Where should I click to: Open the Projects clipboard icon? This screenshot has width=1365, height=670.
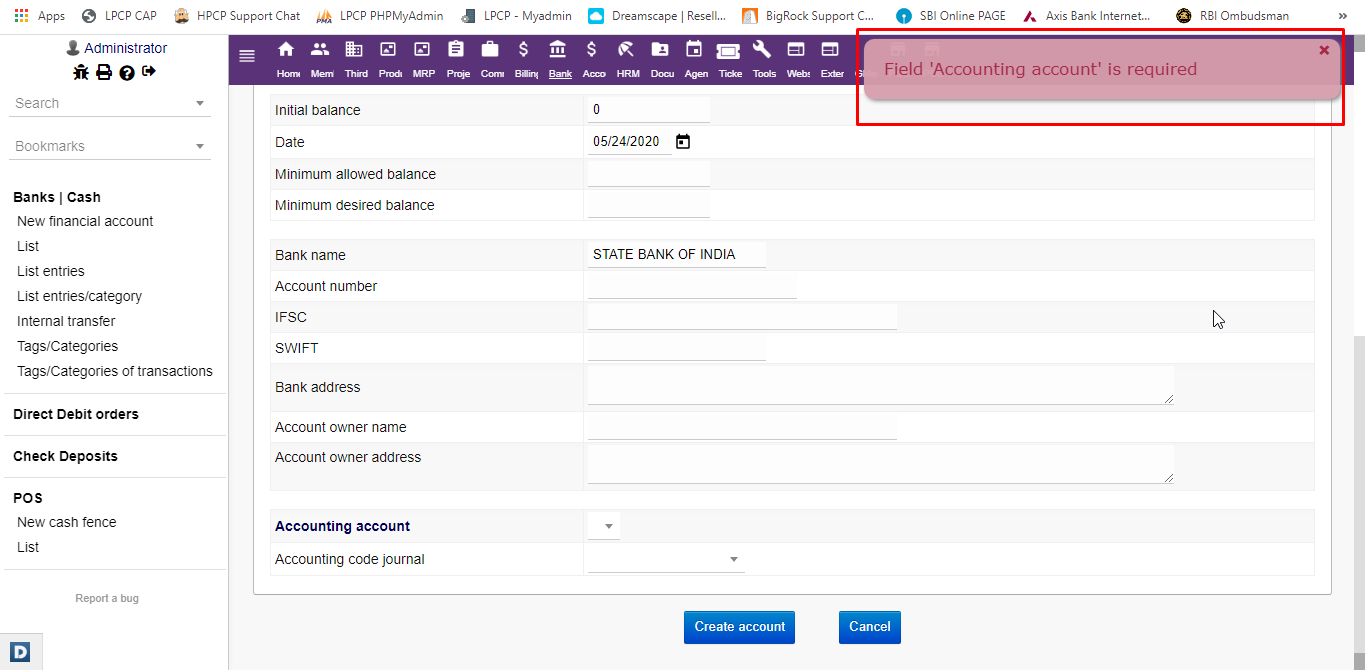456,50
